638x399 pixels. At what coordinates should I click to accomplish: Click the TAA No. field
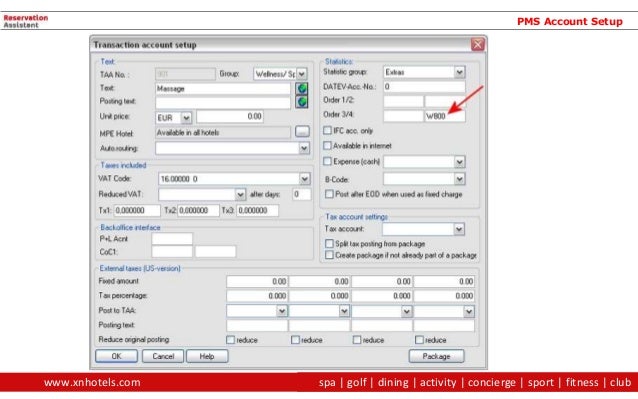coord(185,74)
